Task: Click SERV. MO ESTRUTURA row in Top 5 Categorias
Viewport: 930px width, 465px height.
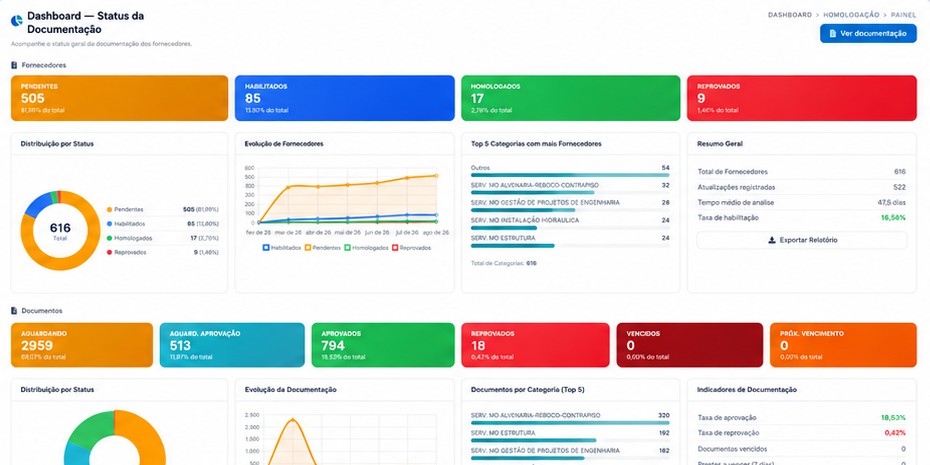Action: [570, 241]
